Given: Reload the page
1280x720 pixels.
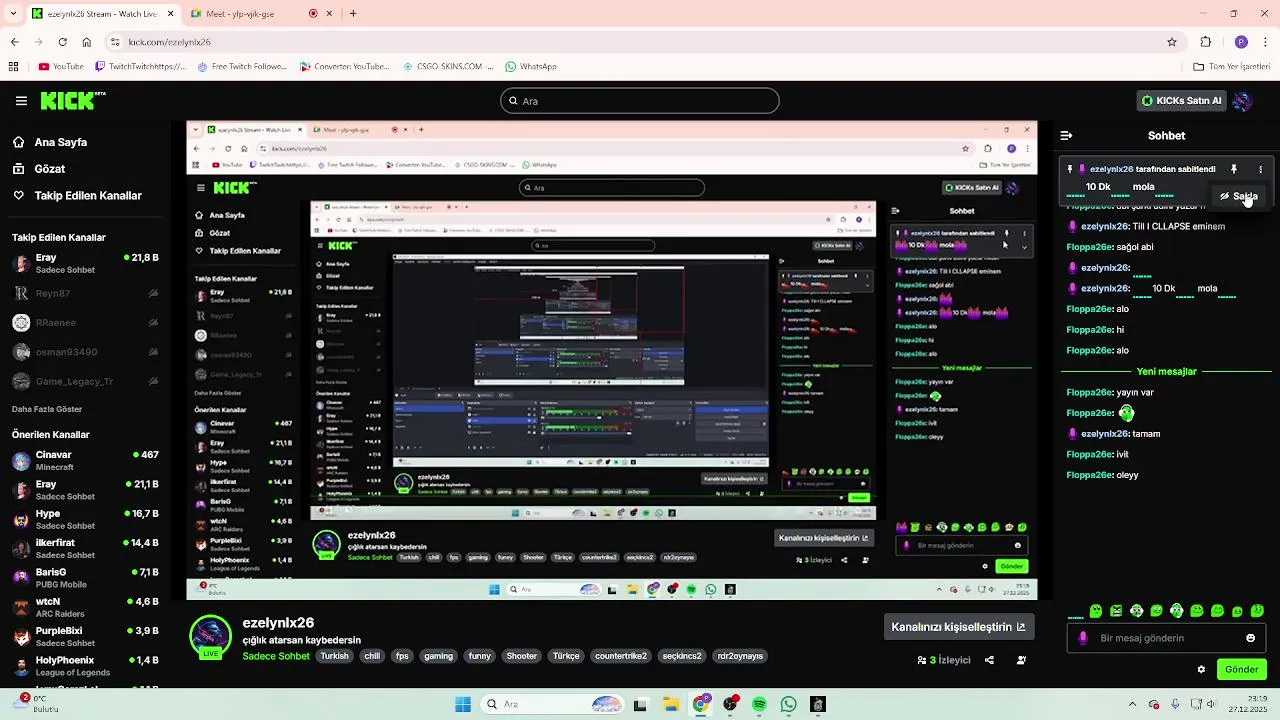Looking at the screenshot, I should (62, 42).
